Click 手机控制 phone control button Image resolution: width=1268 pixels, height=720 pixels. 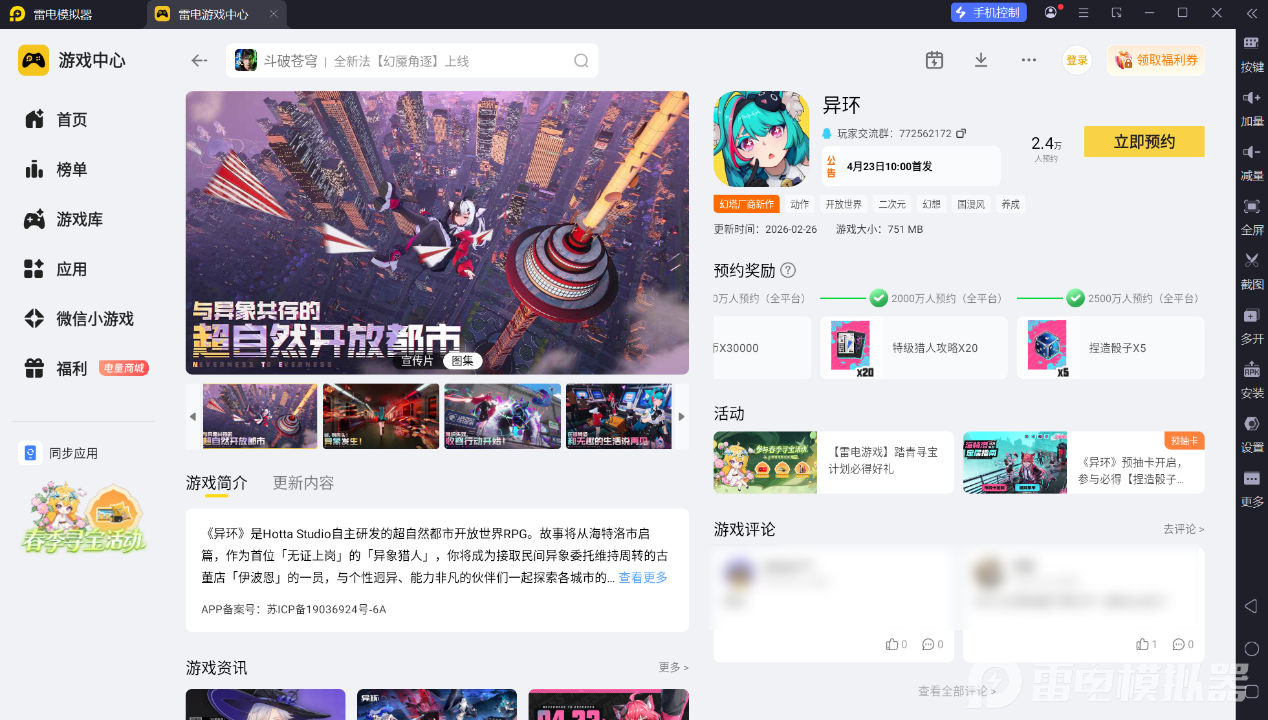click(989, 12)
